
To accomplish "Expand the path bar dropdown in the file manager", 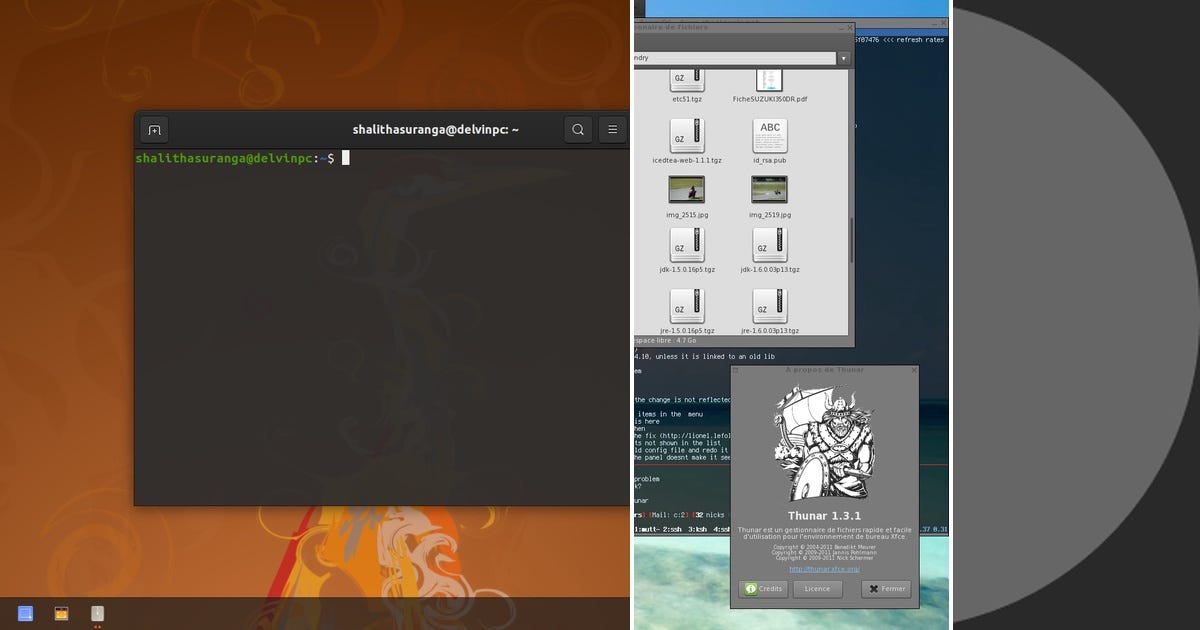I will (x=843, y=58).
